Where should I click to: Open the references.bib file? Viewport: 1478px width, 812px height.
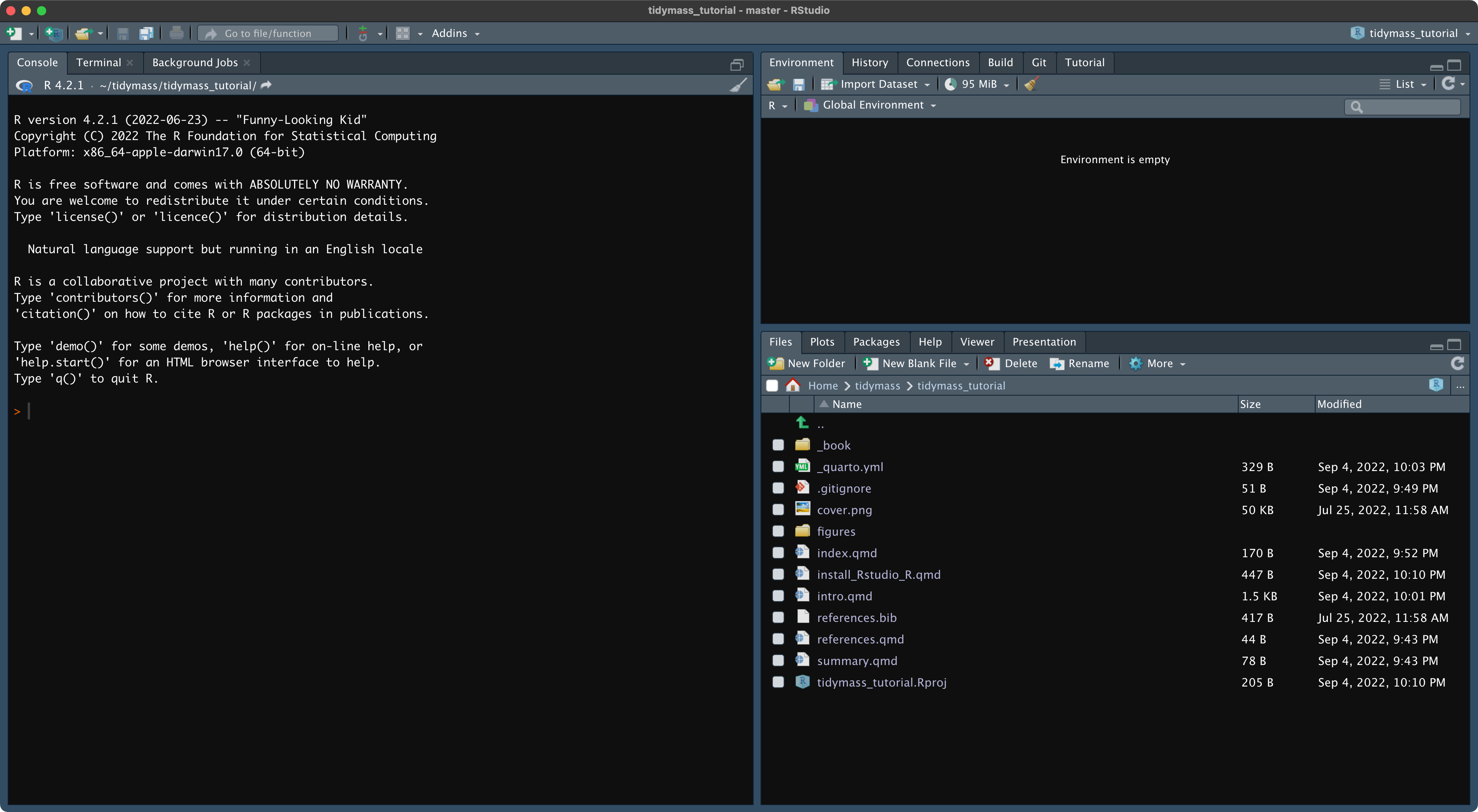(857, 617)
